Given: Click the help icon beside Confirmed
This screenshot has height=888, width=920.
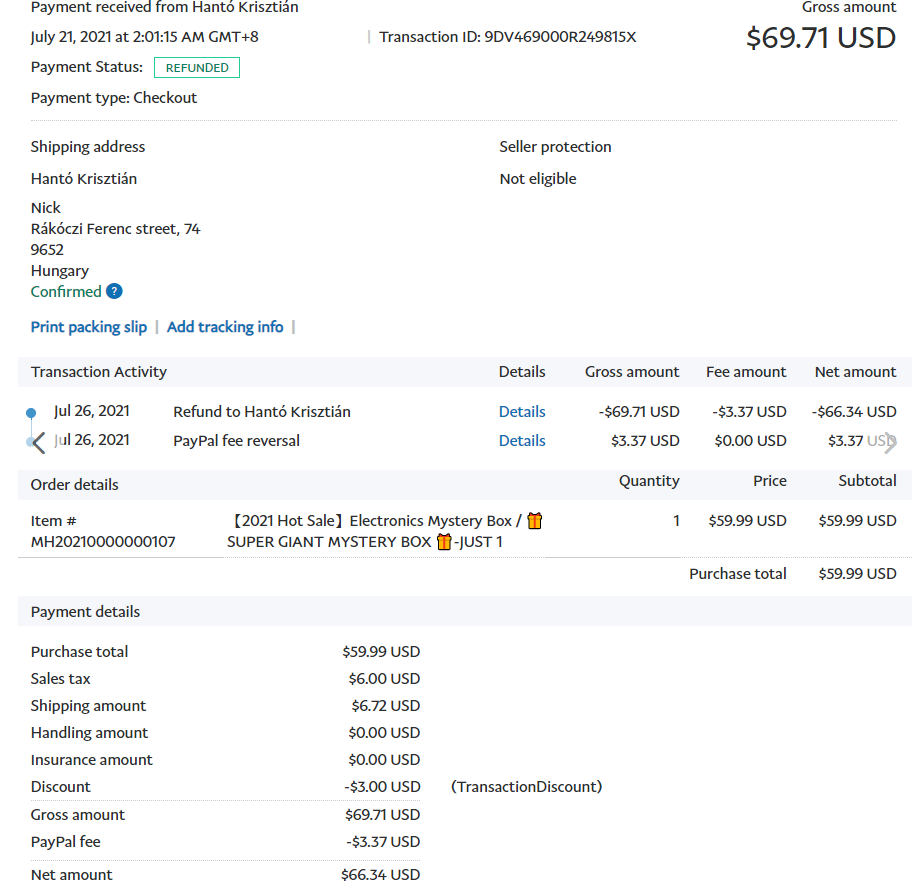Looking at the screenshot, I should pos(114,292).
